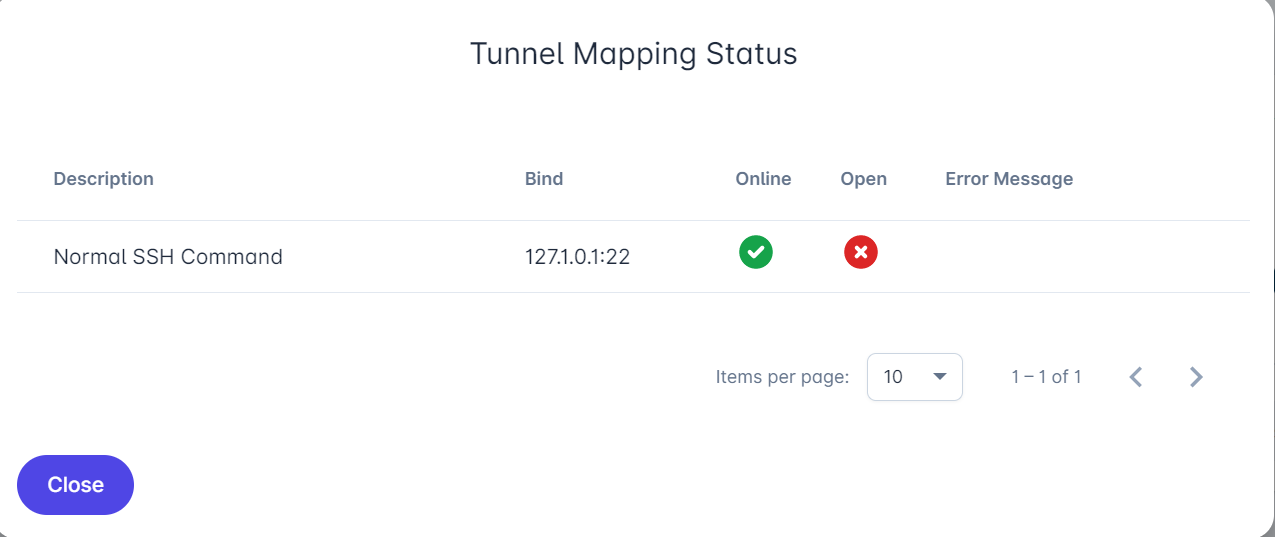Go to the next page of results
Viewport: 1275px width, 537px height.
pos(1196,377)
